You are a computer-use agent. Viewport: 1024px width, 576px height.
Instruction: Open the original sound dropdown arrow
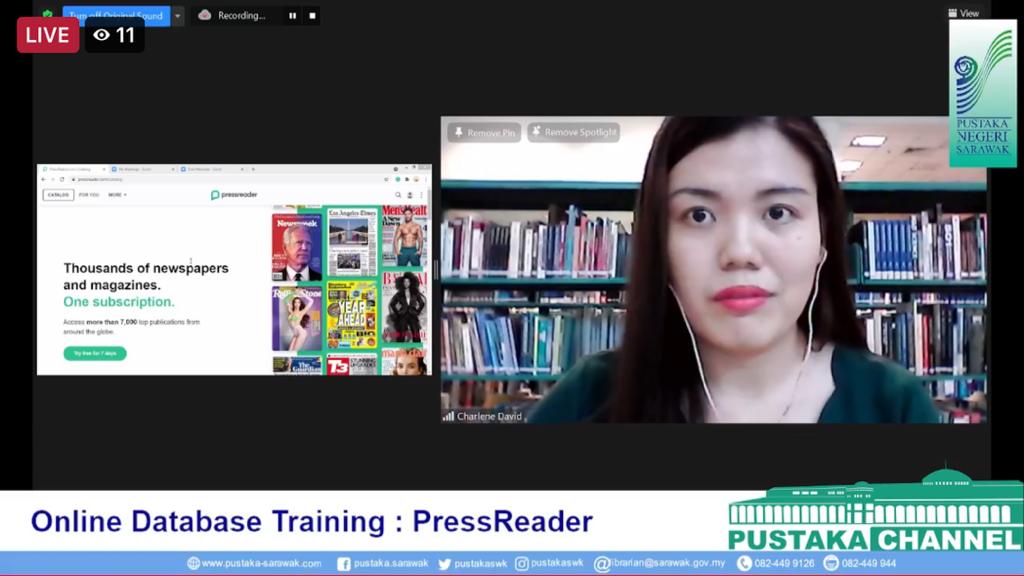pos(178,16)
